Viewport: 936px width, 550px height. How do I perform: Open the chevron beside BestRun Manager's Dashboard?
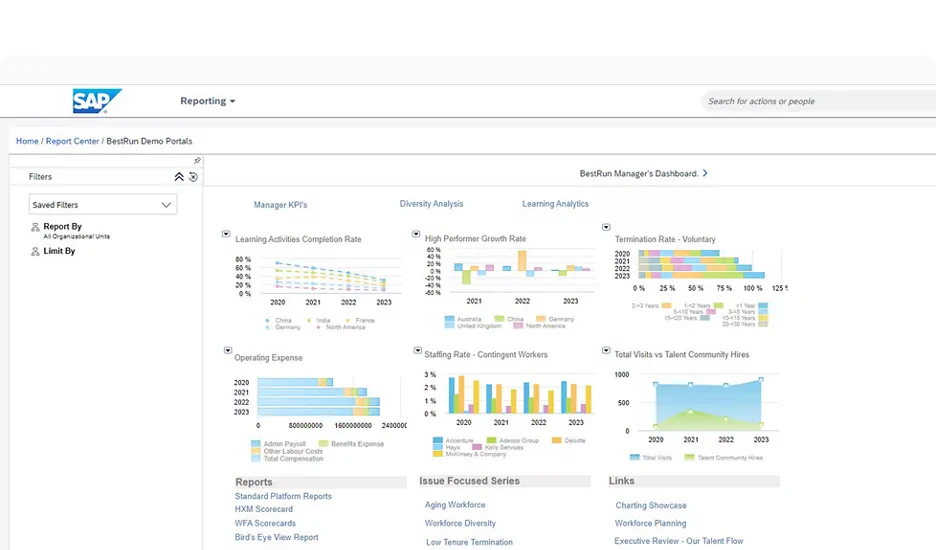tap(705, 173)
